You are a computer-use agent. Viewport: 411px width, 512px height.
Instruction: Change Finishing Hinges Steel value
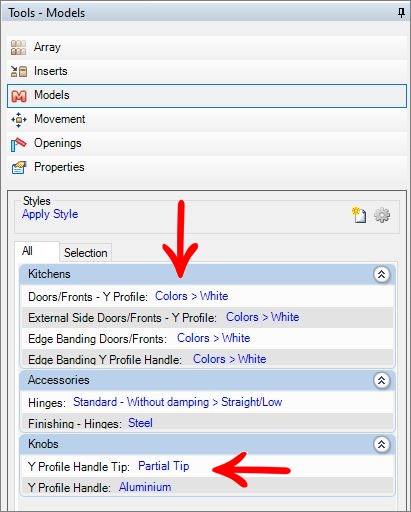pos(140,423)
